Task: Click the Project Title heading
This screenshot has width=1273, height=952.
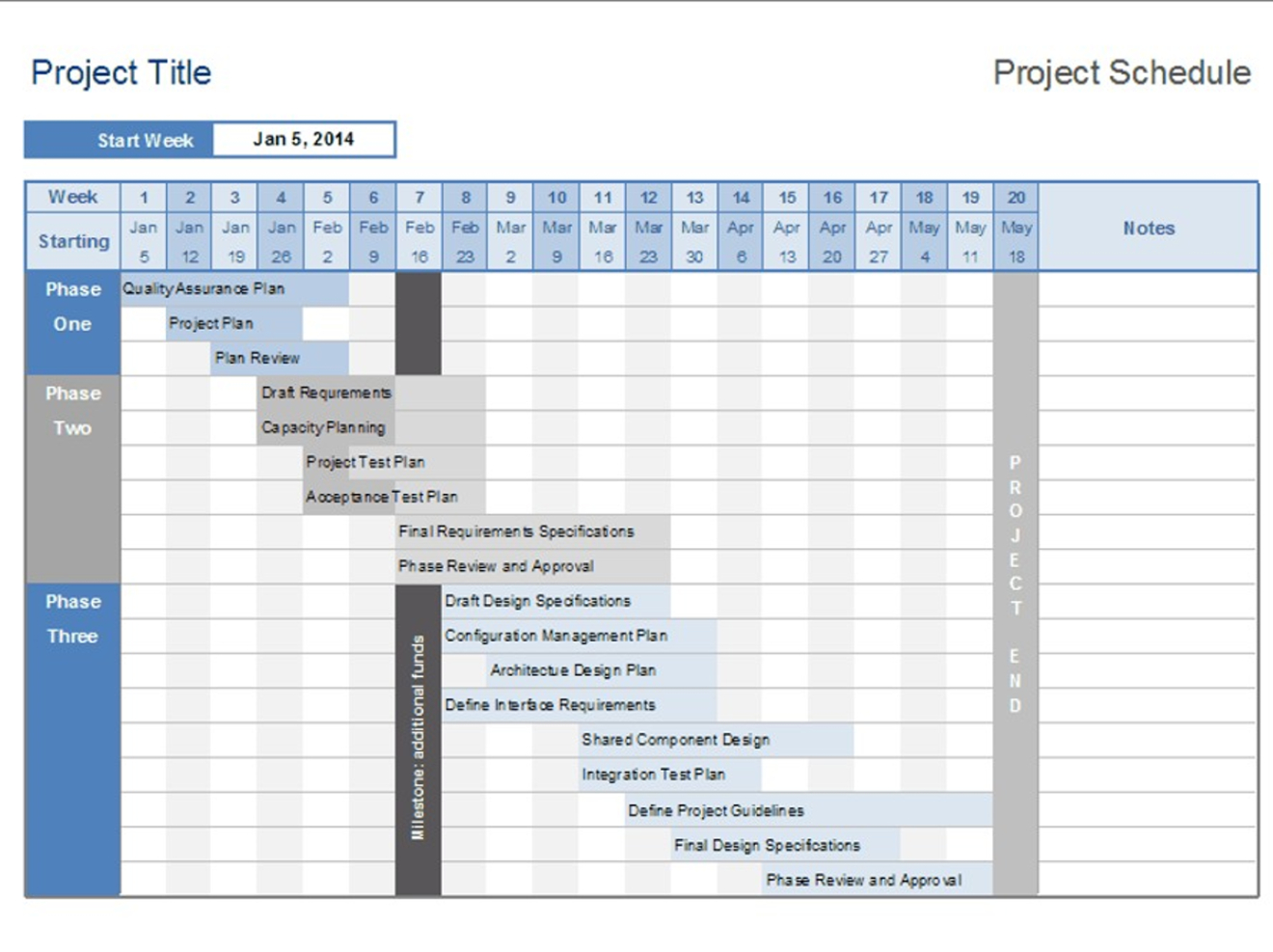Action: (121, 73)
